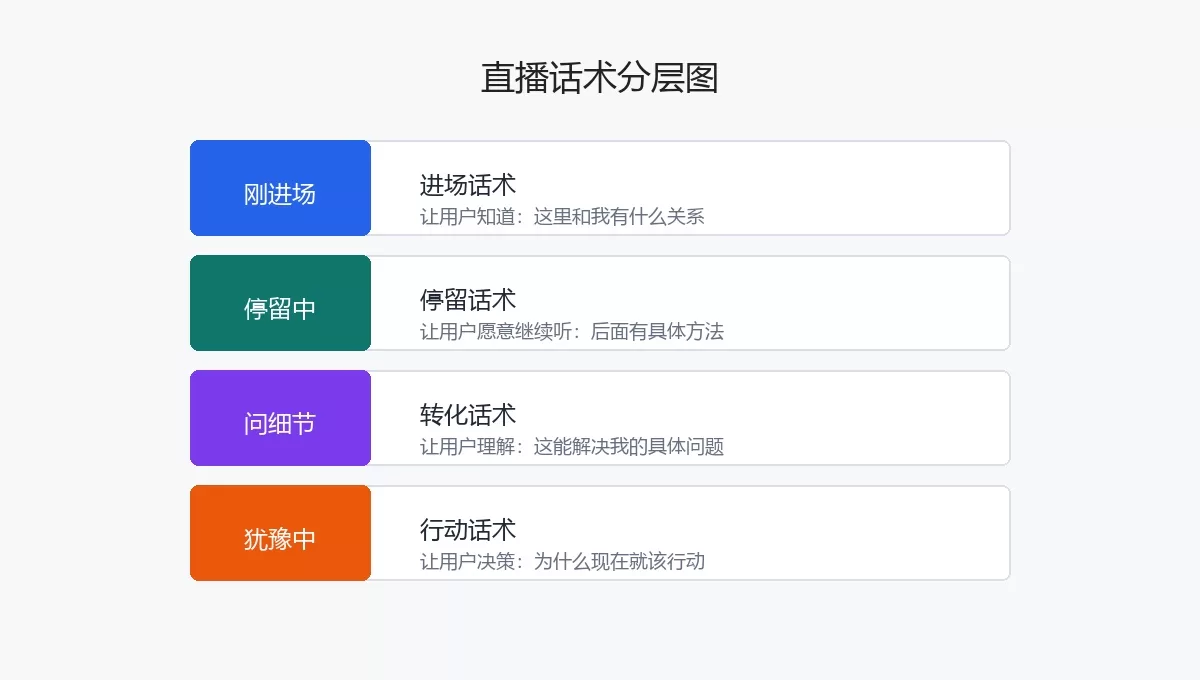Click the blue 刚进场 label block
This screenshot has height=680, width=1200.
280,188
